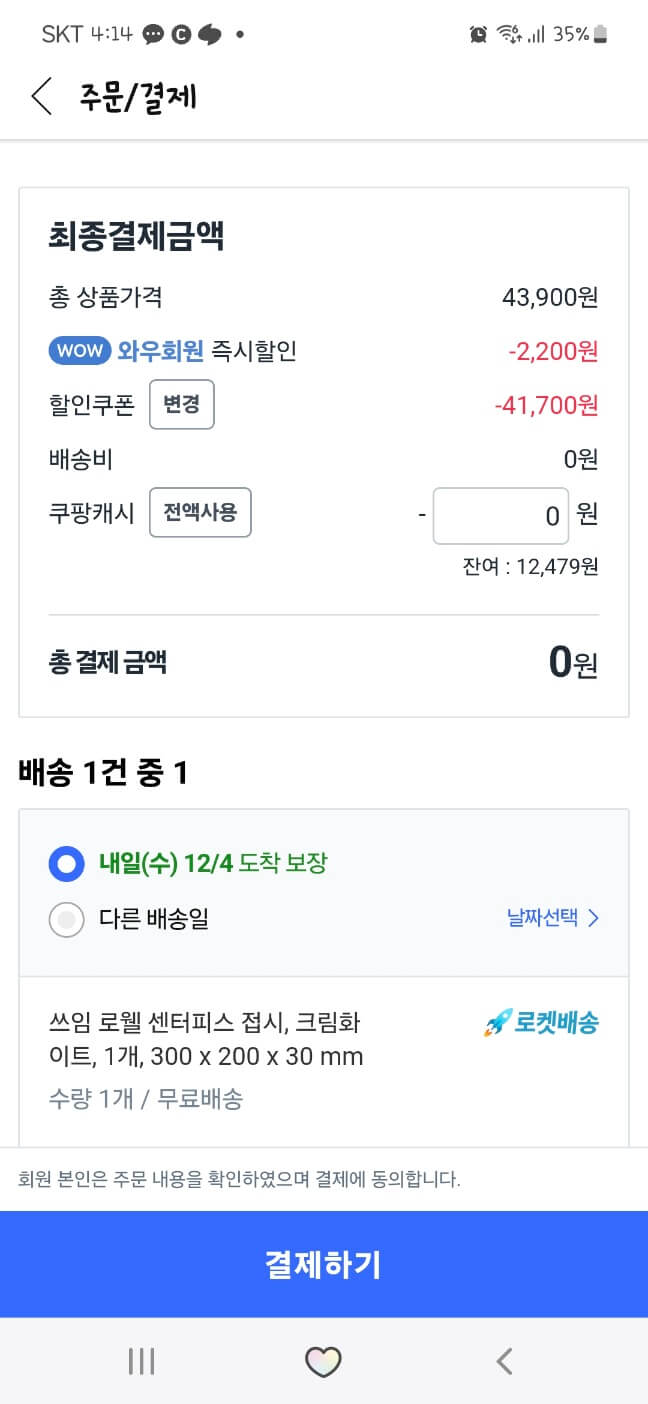Viewport: 648px width, 1404px height.
Task: Open the KakaoTalk chat bubble icon in status bar
Action: (150, 32)
